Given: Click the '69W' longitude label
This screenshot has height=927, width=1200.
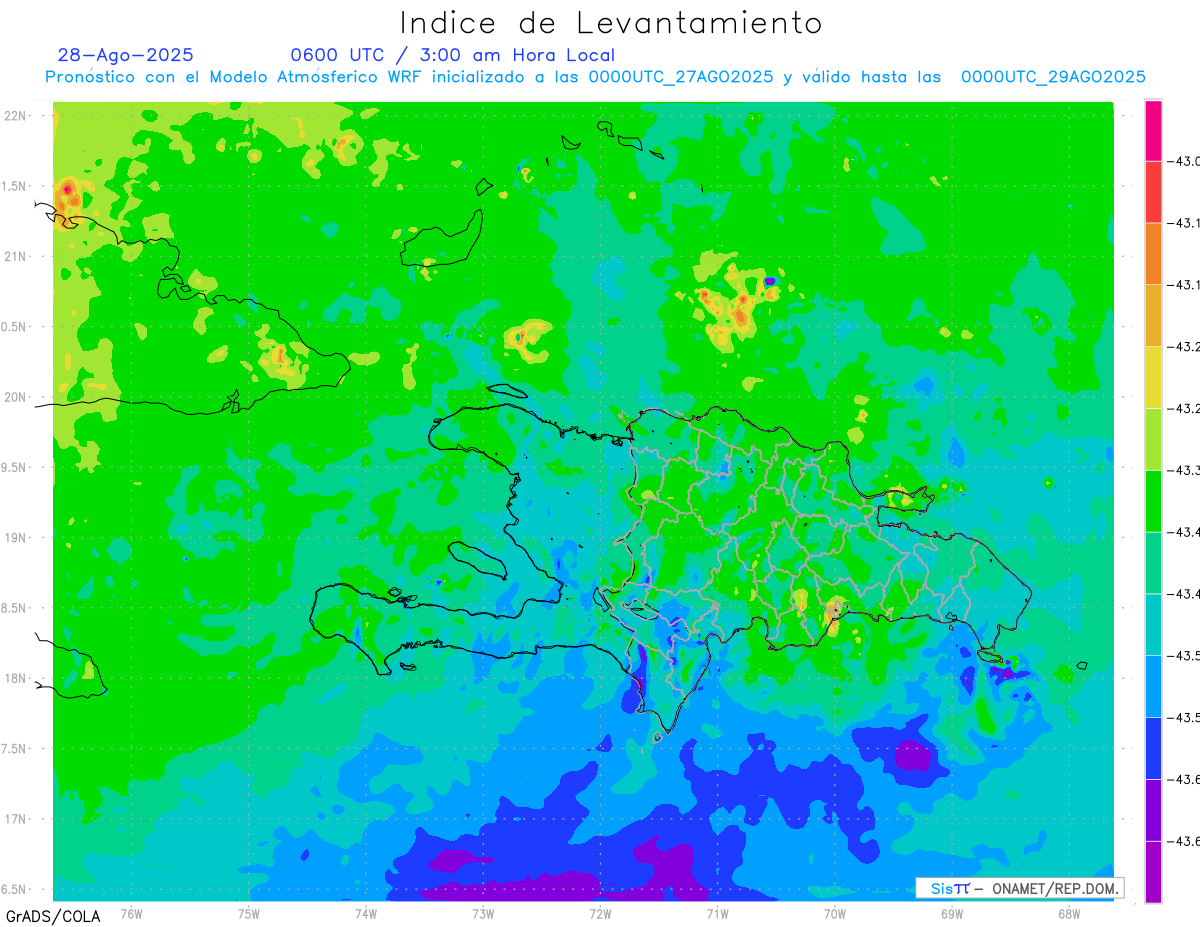Looking at the screenshot, I should pos(952,913).
